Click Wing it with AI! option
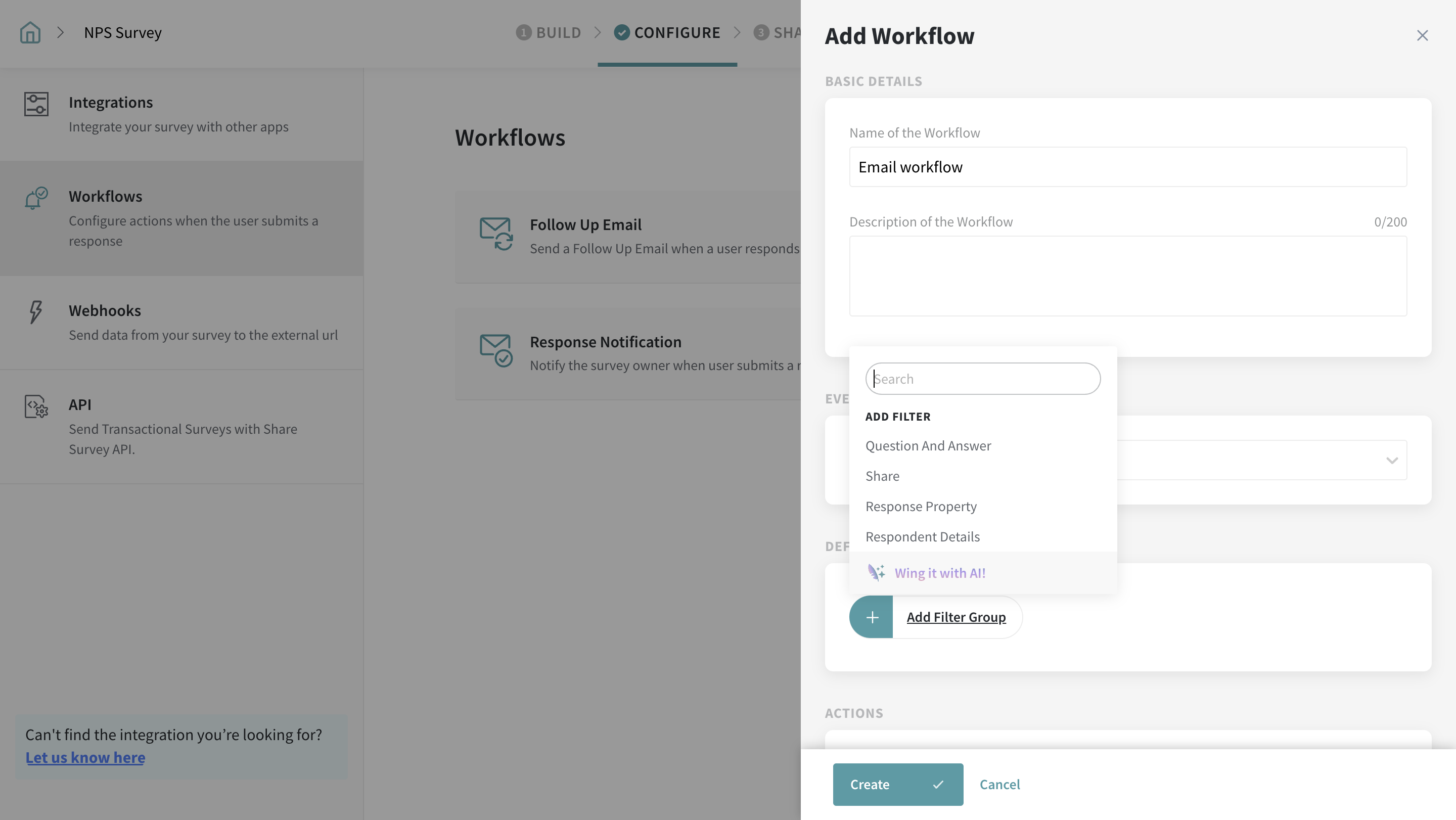The width and height of the screenshot is (1456, 820). pyautogui.click(x=939, y=573)
